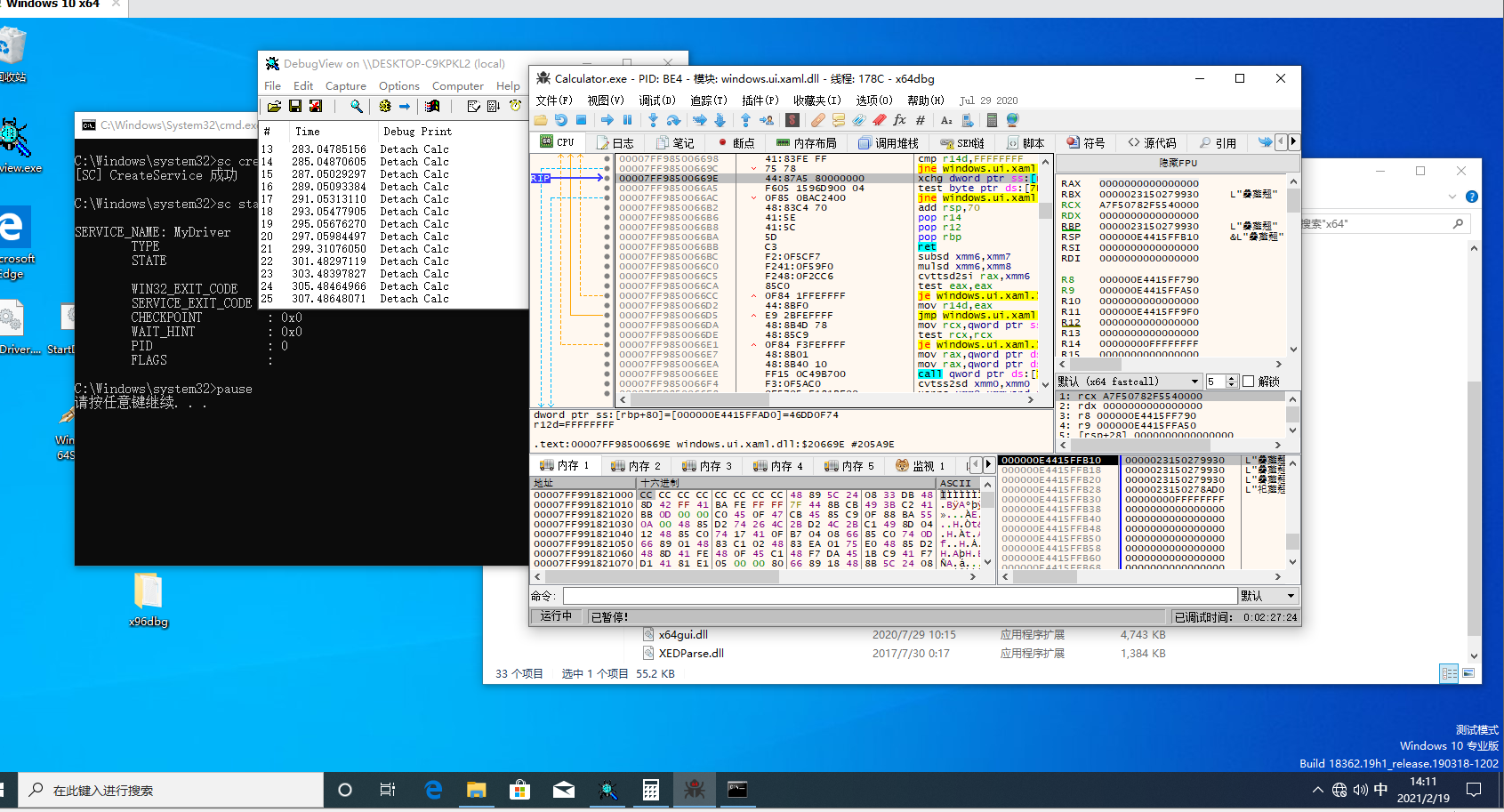Click the 命令 command input field

pos(898,596)
